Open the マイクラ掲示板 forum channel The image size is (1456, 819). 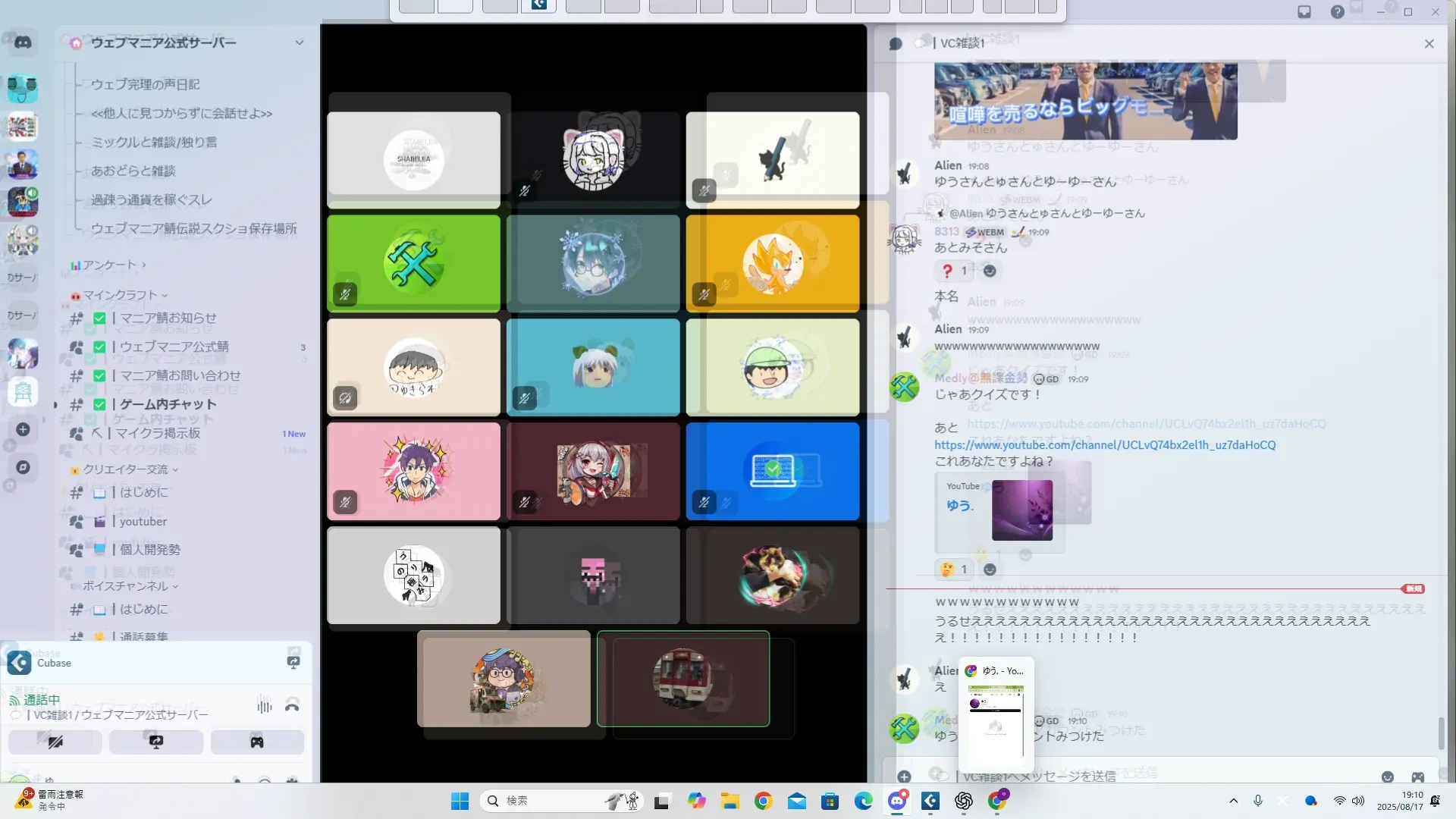point(159,433)
